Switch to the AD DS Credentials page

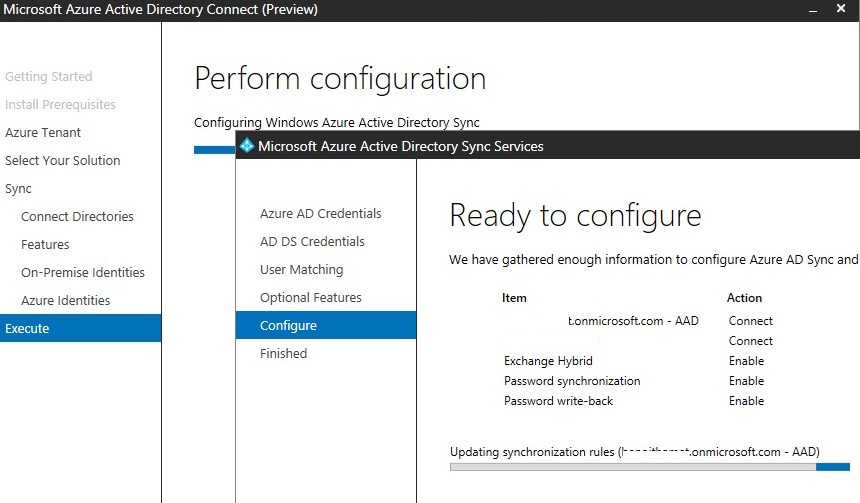coord(312,242)
